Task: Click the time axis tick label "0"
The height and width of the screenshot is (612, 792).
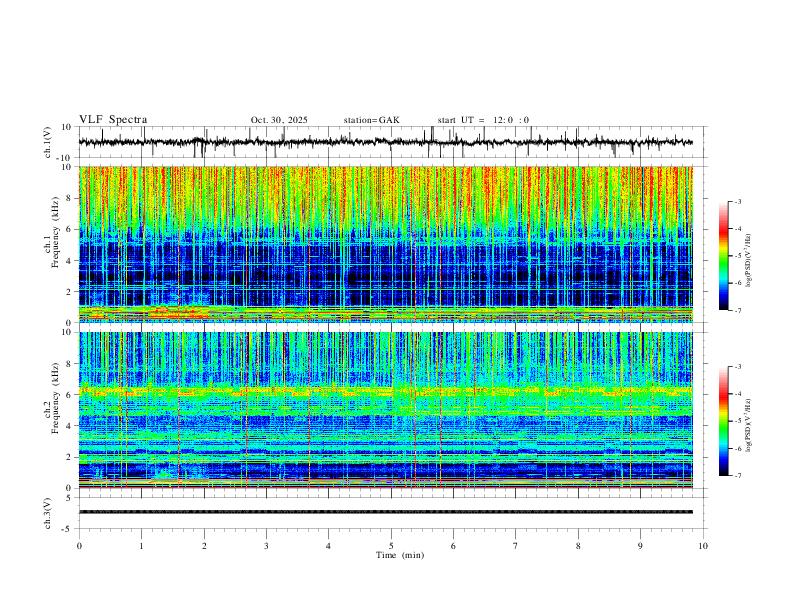Action: (79, 546)
